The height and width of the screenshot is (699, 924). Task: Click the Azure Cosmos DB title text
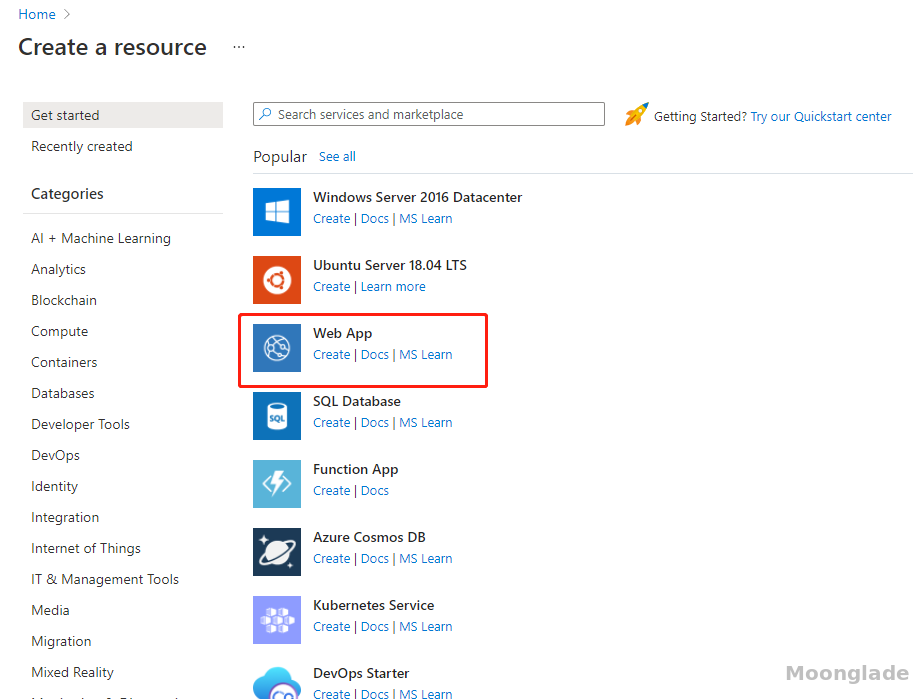tap(369, 538)
